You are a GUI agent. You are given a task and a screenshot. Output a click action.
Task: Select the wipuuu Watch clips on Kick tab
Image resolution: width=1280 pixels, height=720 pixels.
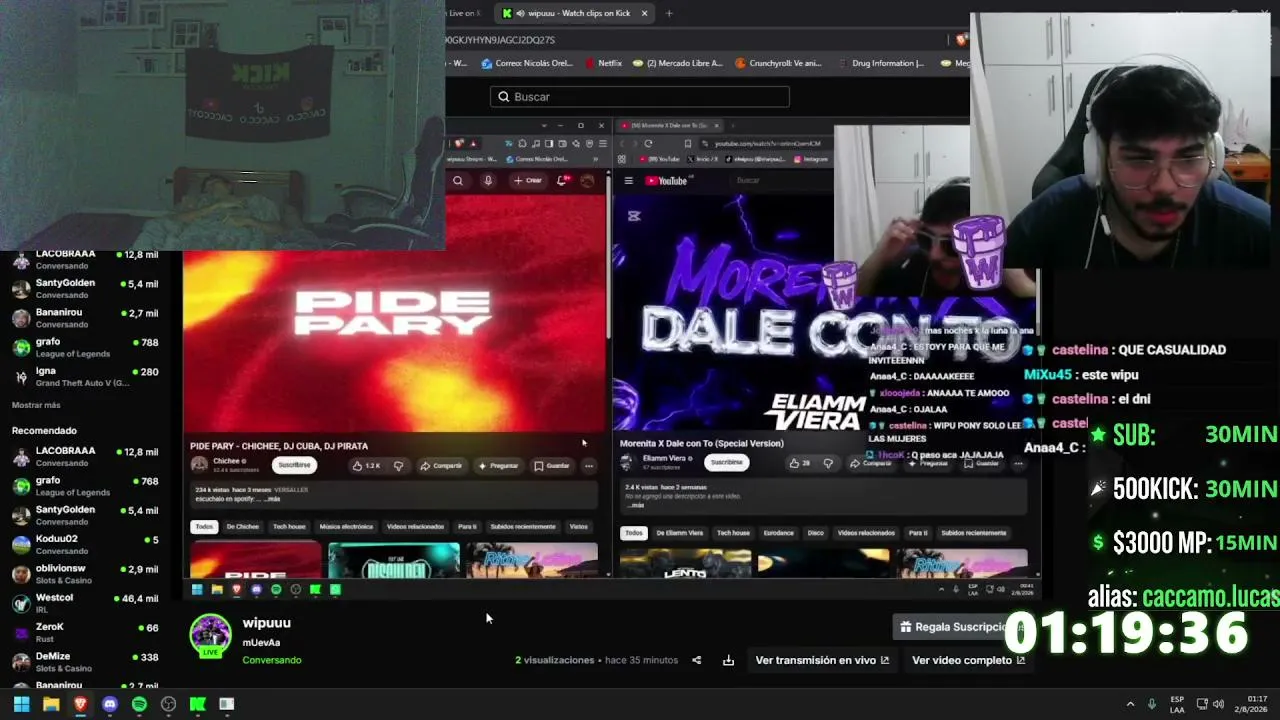(575, 13)
